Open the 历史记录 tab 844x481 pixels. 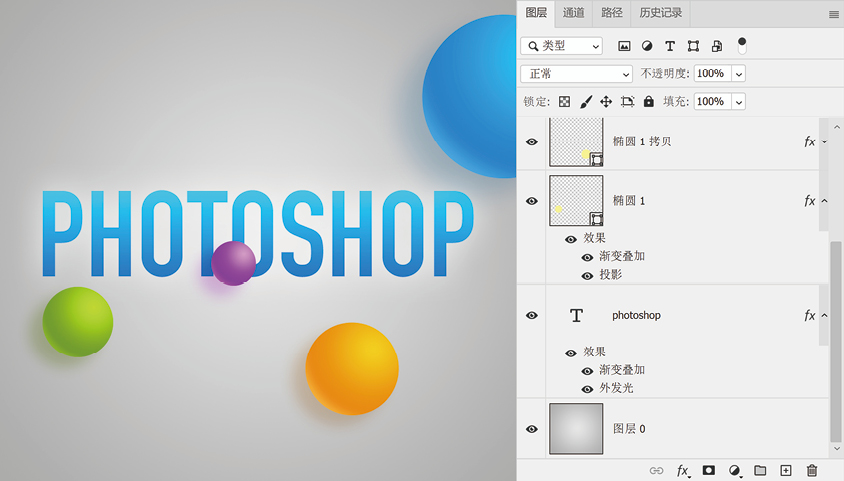[x=660, y=13]
